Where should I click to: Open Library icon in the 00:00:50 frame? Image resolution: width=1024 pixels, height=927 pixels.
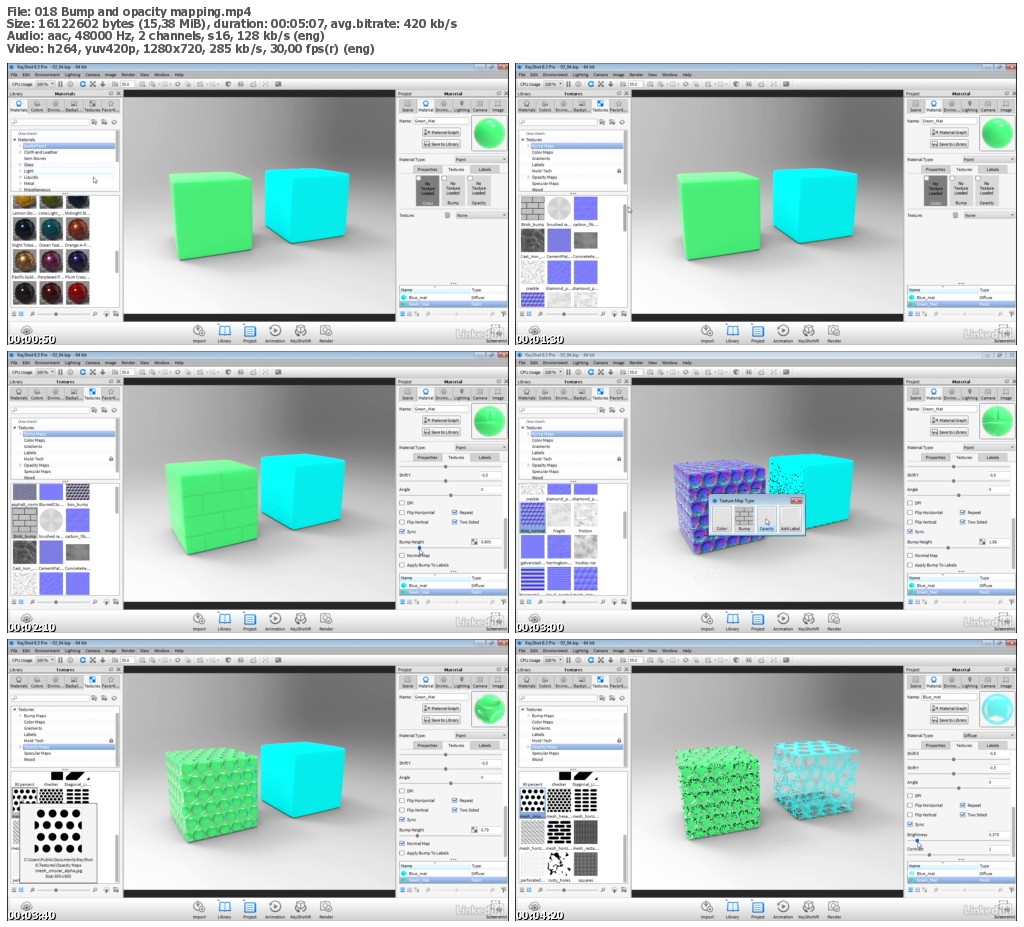click(x=224, y=331)
